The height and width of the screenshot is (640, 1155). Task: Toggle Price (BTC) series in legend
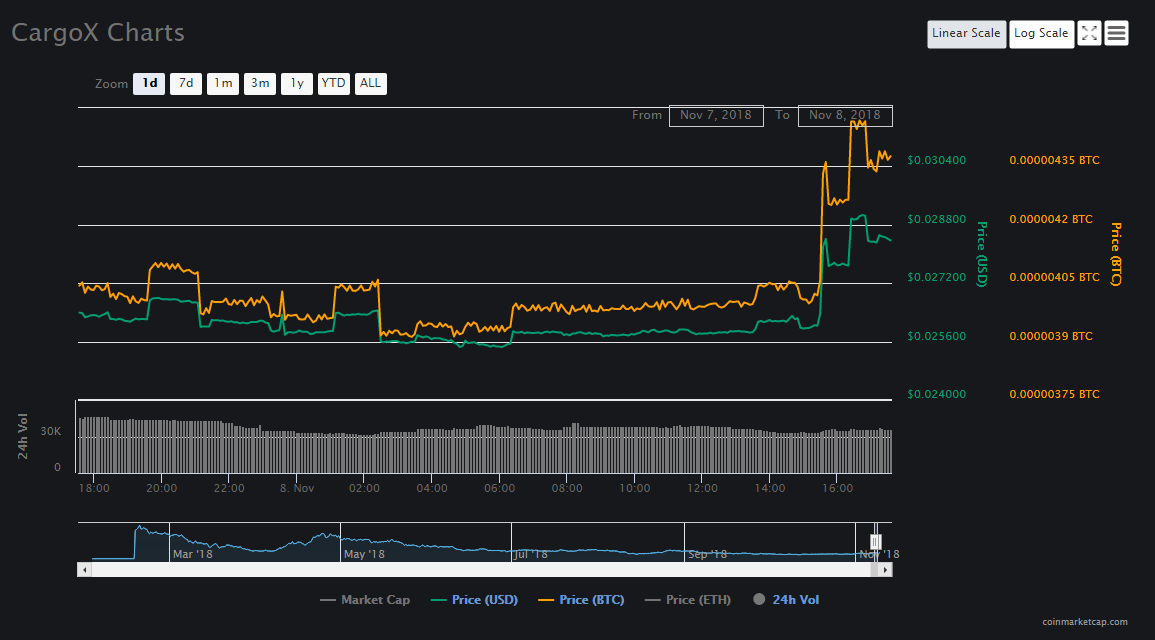[581, 600]
